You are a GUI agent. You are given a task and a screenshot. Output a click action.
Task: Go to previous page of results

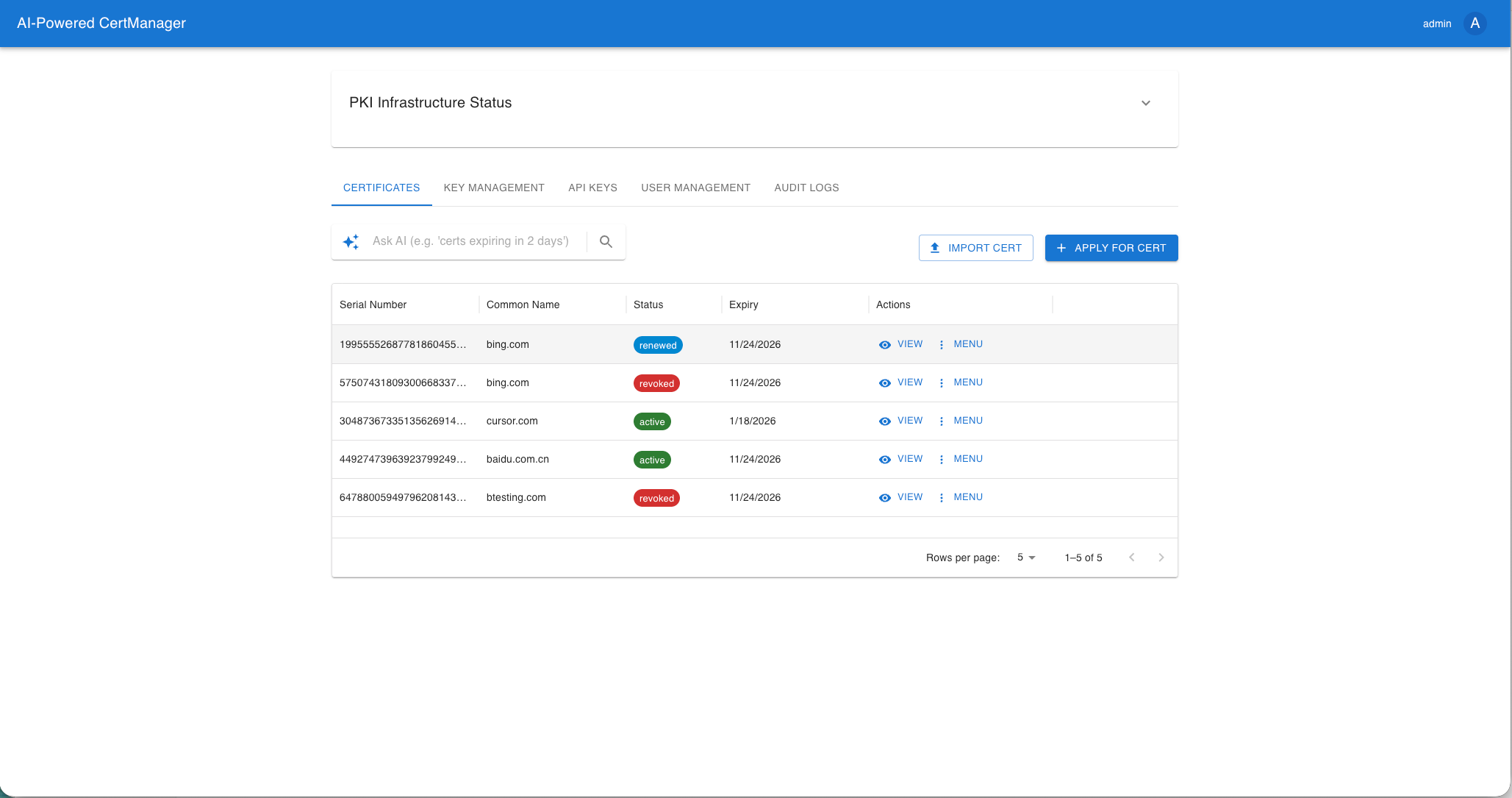1131,557
